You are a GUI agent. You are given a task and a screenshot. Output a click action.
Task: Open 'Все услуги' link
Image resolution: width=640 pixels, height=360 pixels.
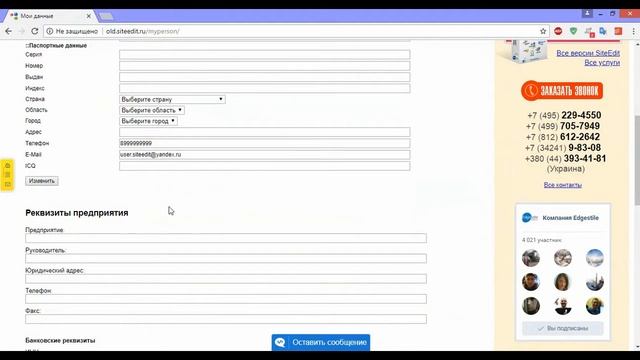602,62
